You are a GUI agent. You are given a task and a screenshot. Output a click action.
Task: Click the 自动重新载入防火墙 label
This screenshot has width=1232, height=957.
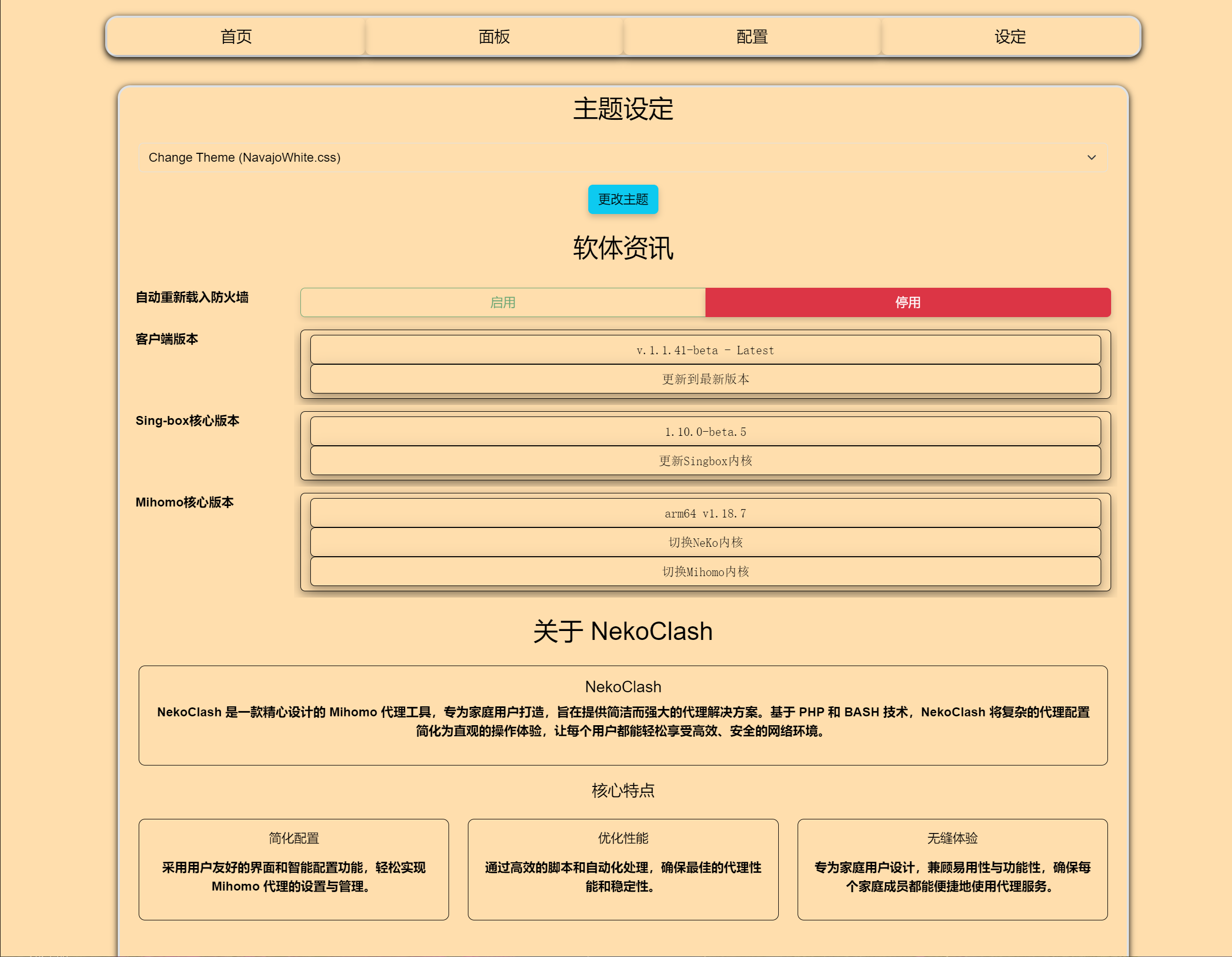[192, 297]
